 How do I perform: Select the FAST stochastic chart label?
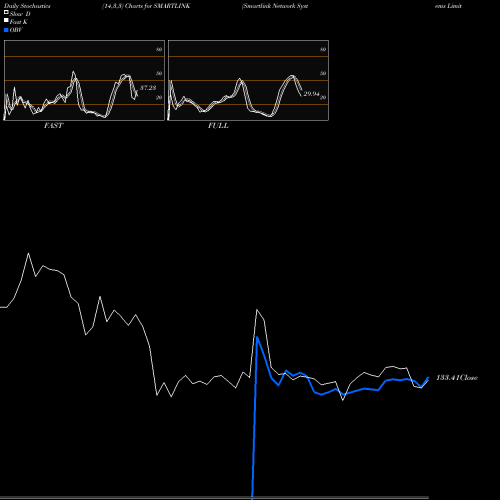53,126
